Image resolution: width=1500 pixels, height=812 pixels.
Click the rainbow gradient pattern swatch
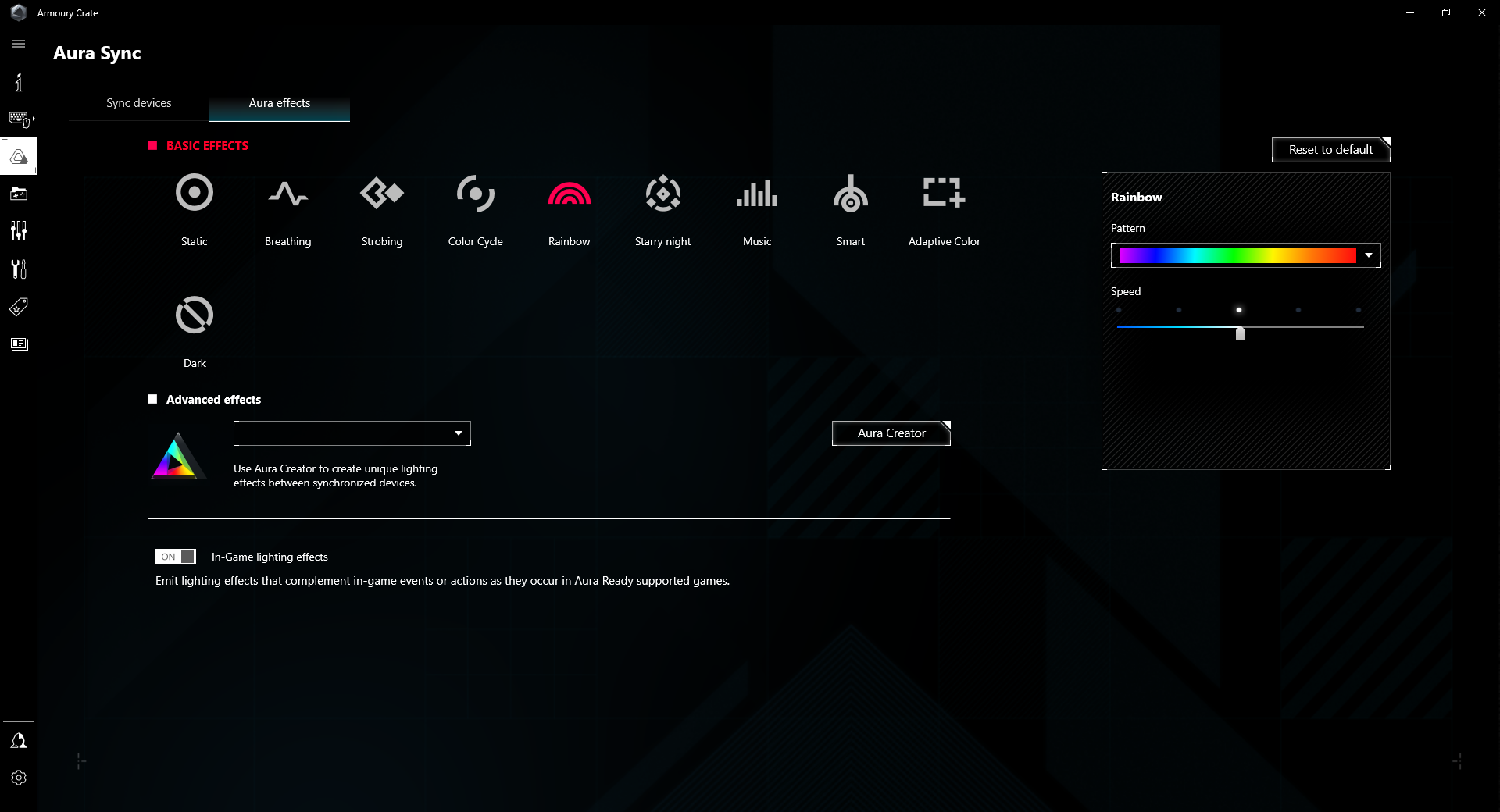coord(1237,255)
